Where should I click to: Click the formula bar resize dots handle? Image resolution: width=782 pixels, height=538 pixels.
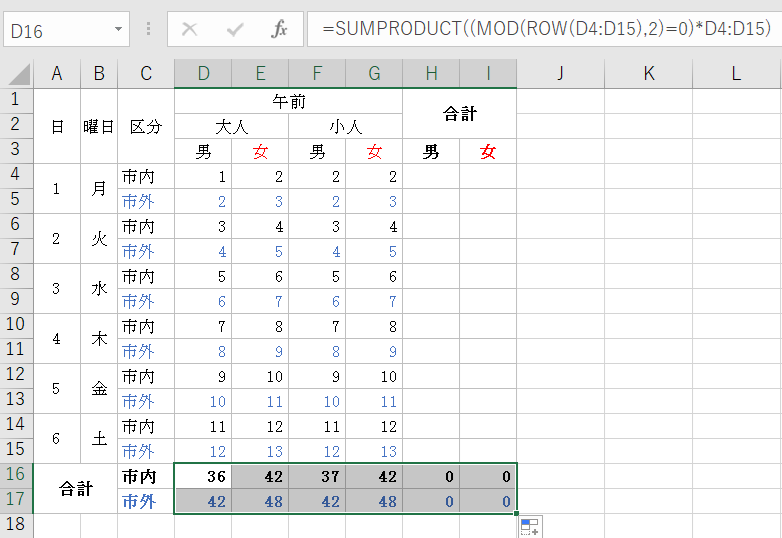[x=148, y=29]
